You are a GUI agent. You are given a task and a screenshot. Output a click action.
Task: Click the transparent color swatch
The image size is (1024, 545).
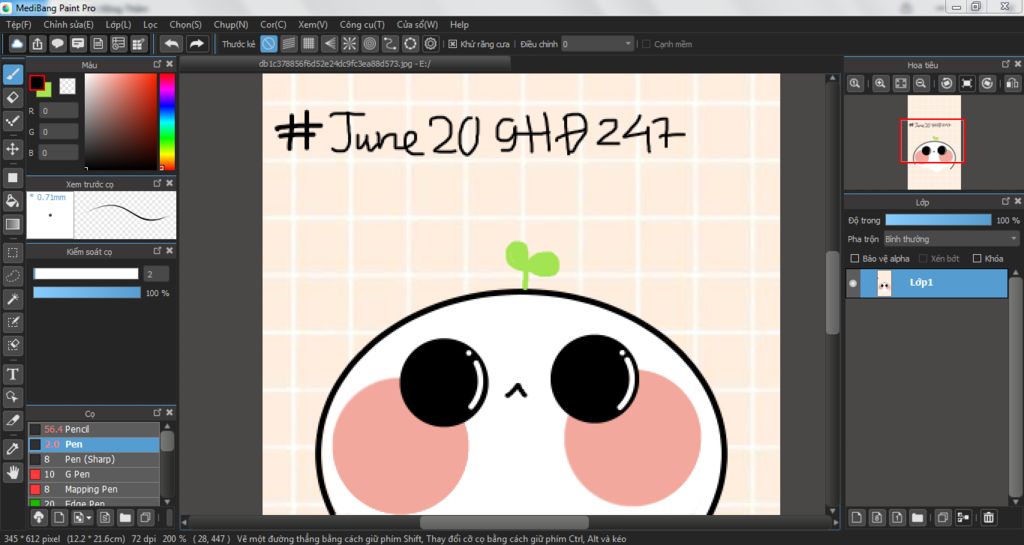coord(67,86)
